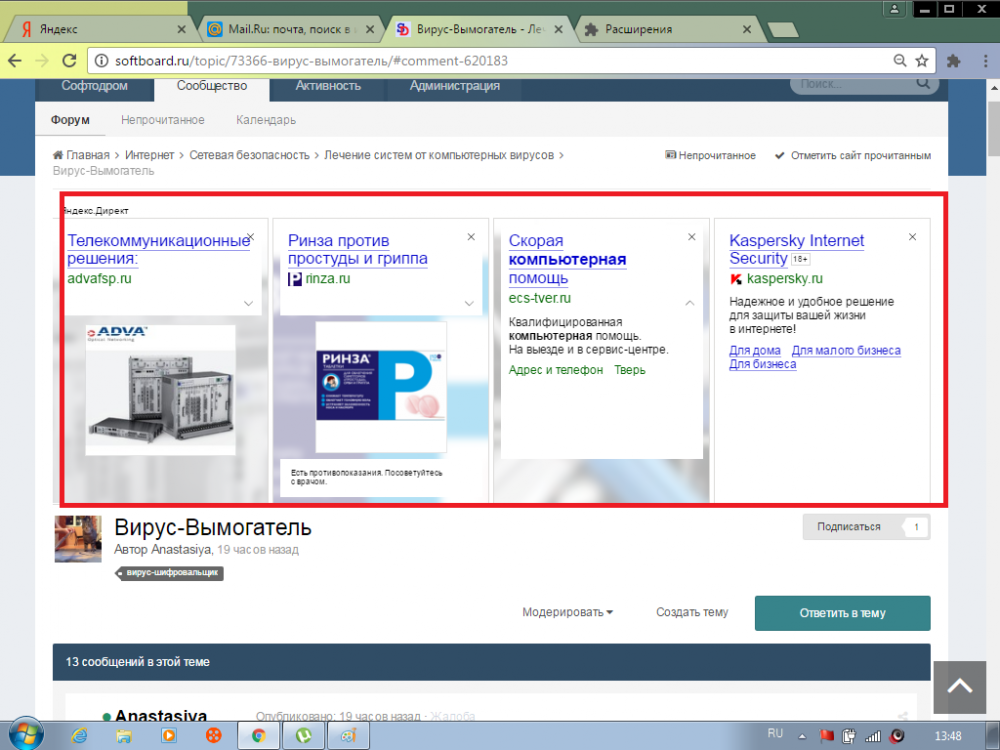Expand the advafsp.ru ad chevron
The width and height of the screenshot is (1000, 750).
pos(249,302)
